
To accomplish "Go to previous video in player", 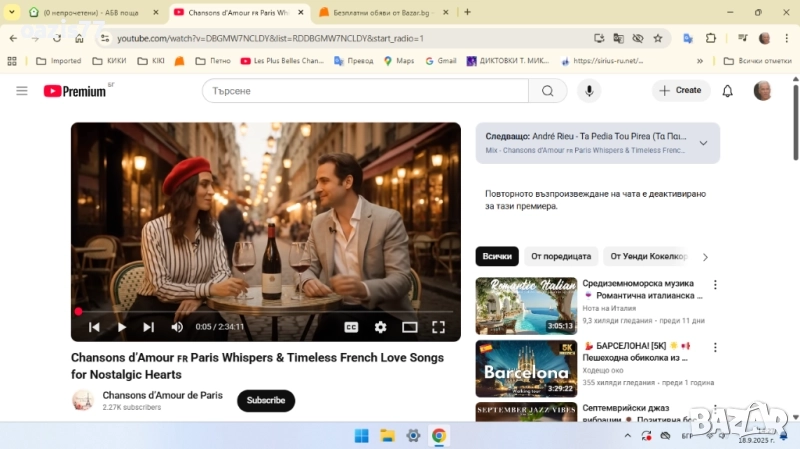I will click(94, 327).
